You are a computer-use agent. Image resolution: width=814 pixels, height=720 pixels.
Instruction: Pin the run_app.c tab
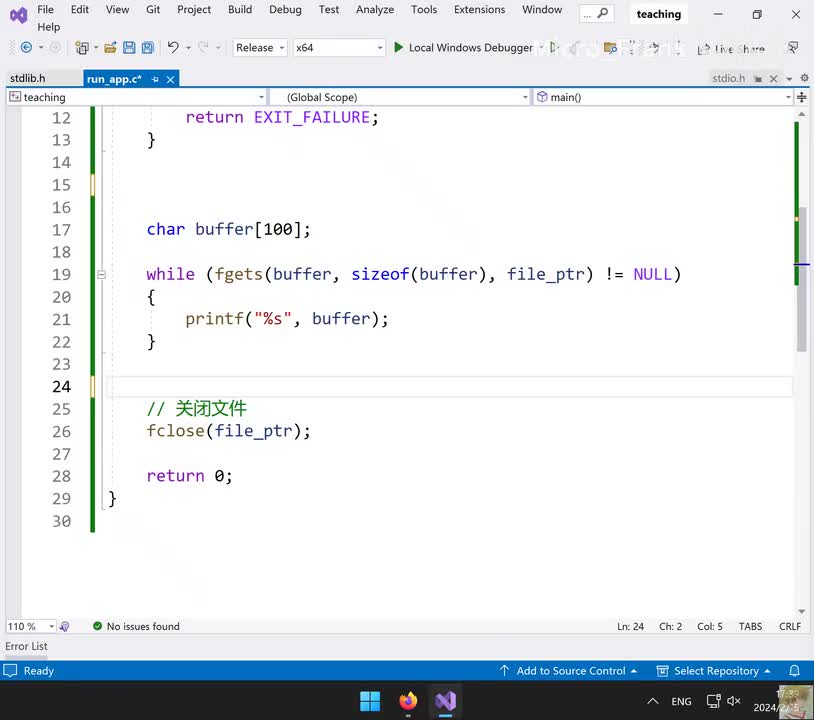coord(155,79)
